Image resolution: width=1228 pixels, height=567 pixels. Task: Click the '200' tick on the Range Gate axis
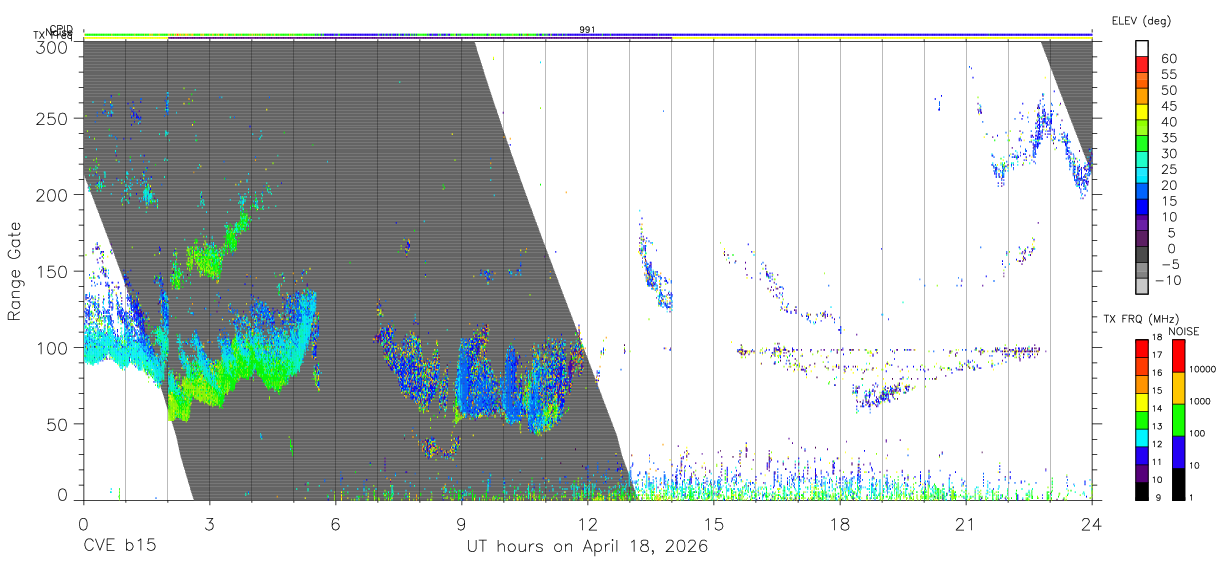tap(52, 195)
